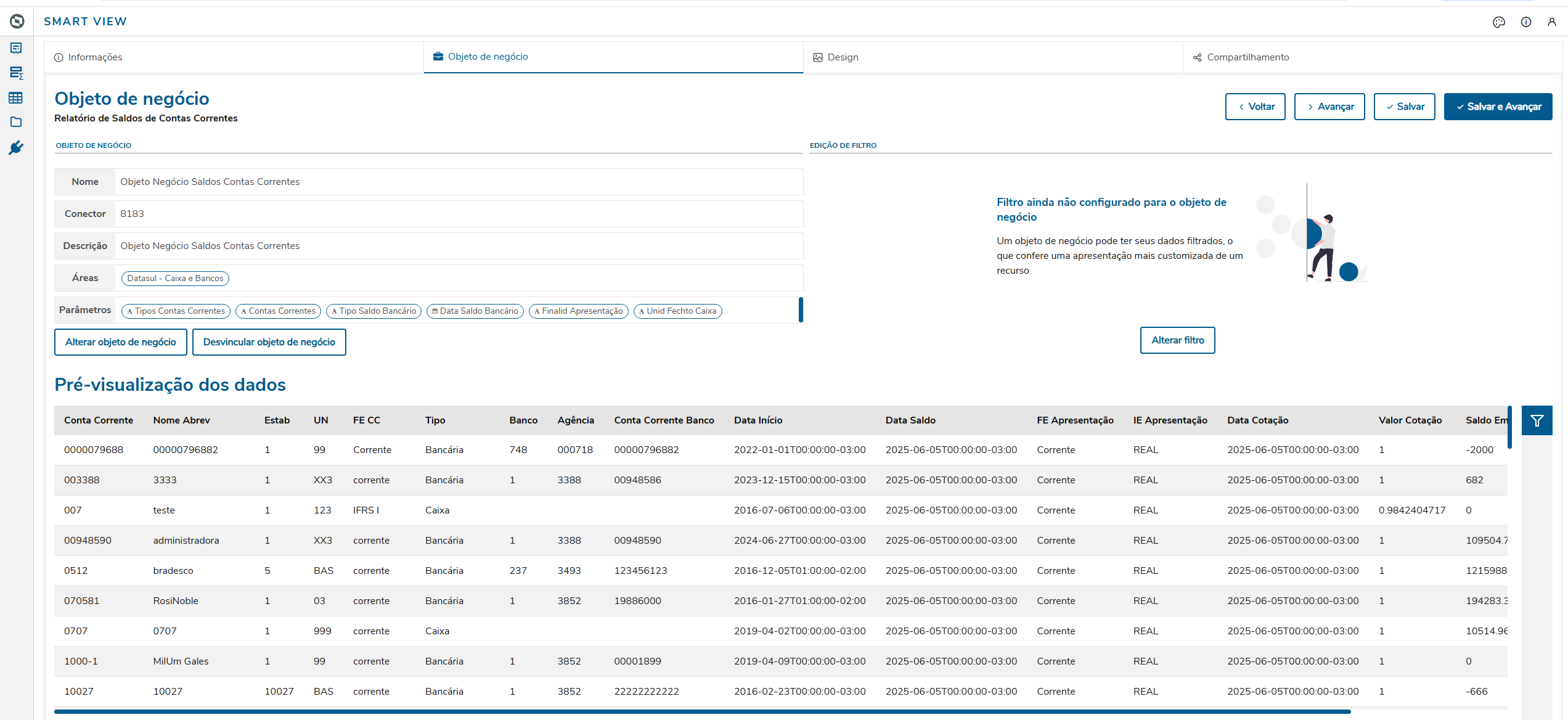Click Salvar e Avançar button
Image resolution: width=1568 pixels, height=720 pixels.
[1498, 107]
